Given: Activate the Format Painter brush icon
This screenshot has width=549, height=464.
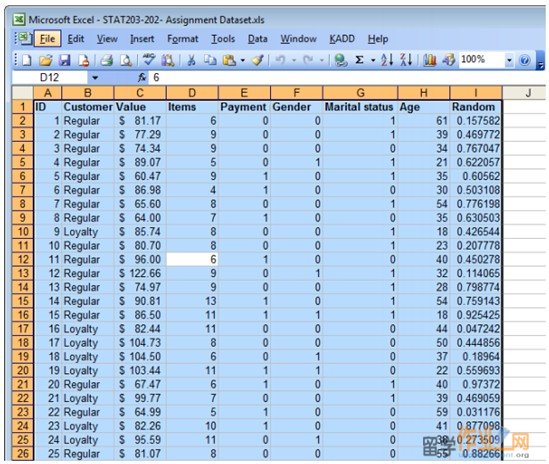Looking at the screenshot, I should coord(258,61).
